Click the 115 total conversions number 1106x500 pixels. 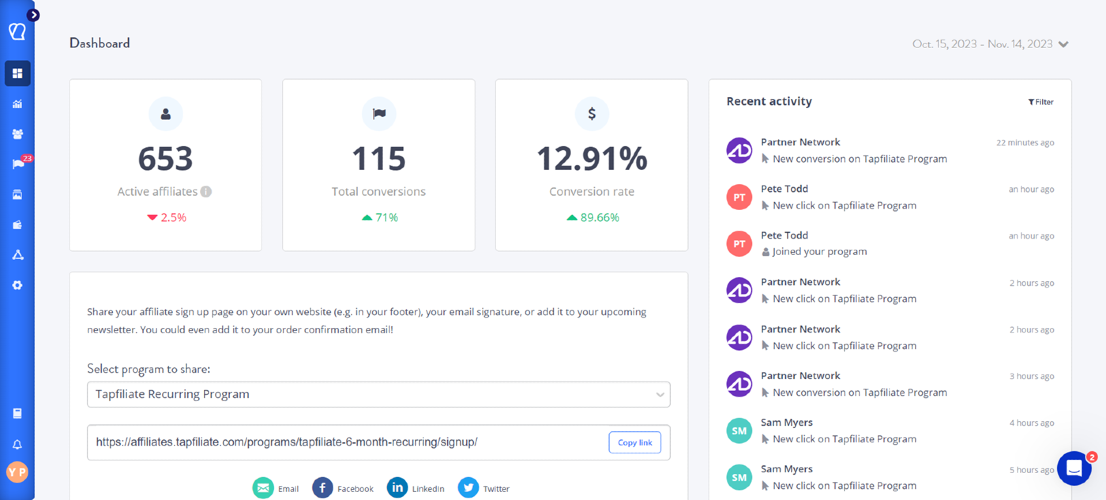point(379,159)
